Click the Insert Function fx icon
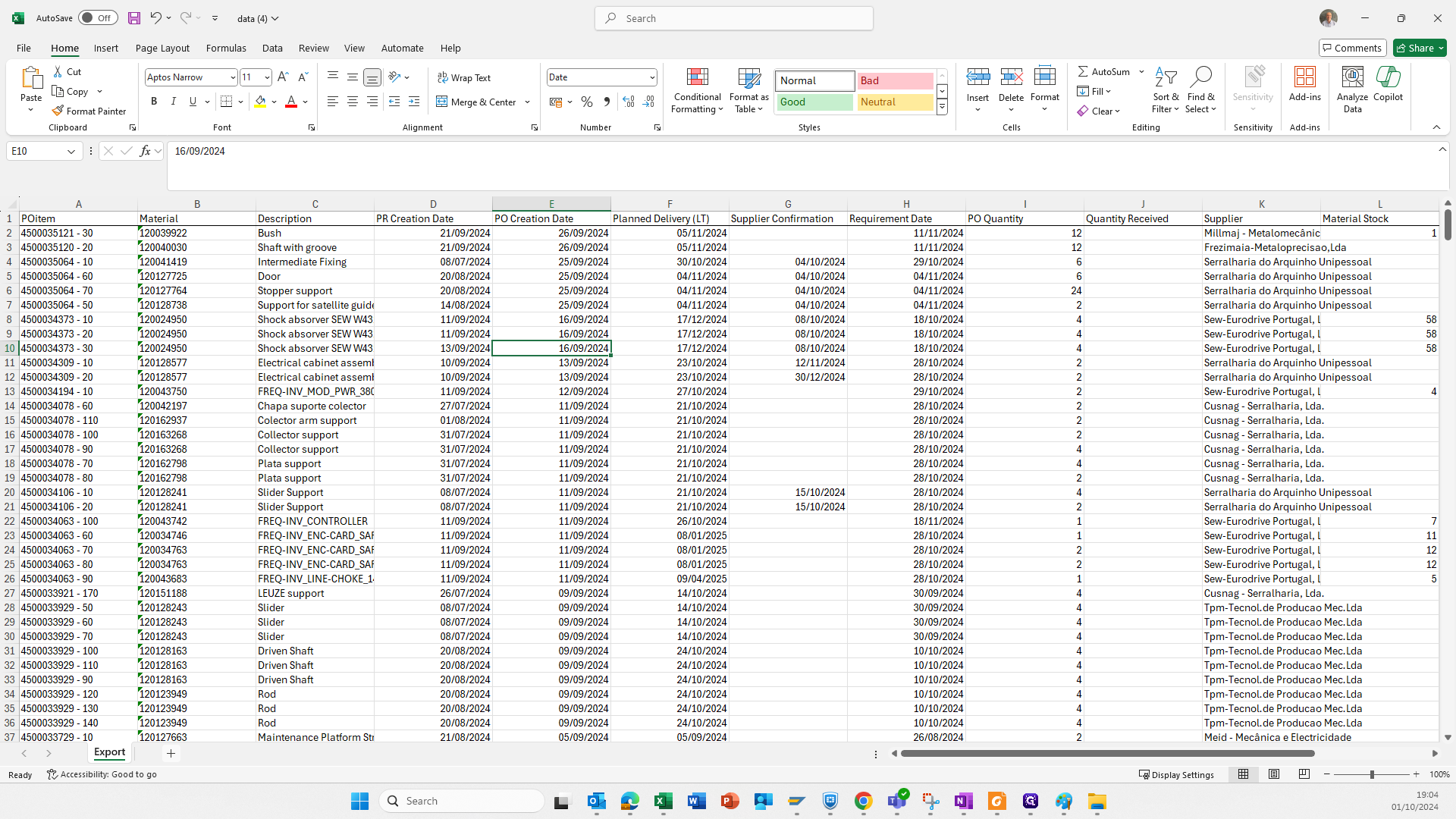1456x819 pixels. tap(145, 151)
